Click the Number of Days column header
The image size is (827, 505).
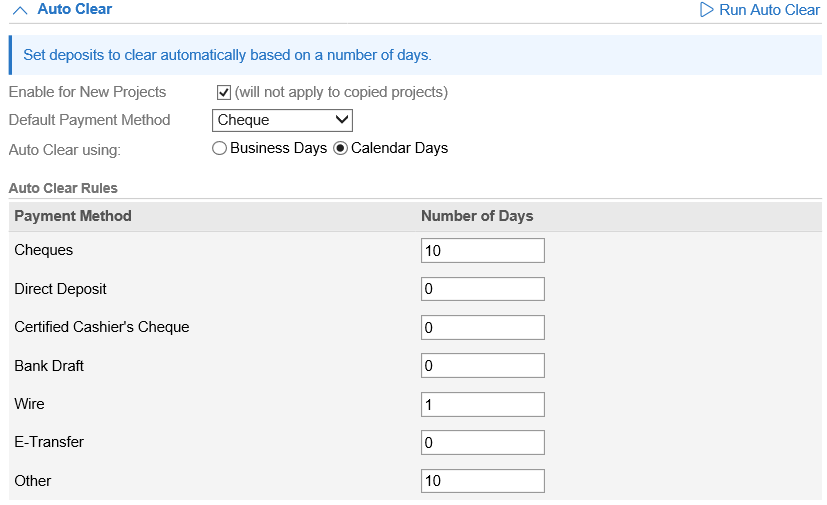tap(477, 216)
